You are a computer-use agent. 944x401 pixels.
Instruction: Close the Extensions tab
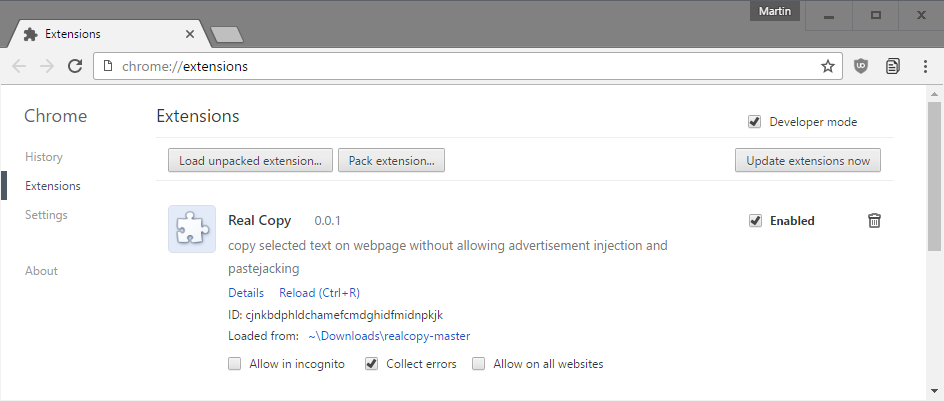(x=190, y=34)
